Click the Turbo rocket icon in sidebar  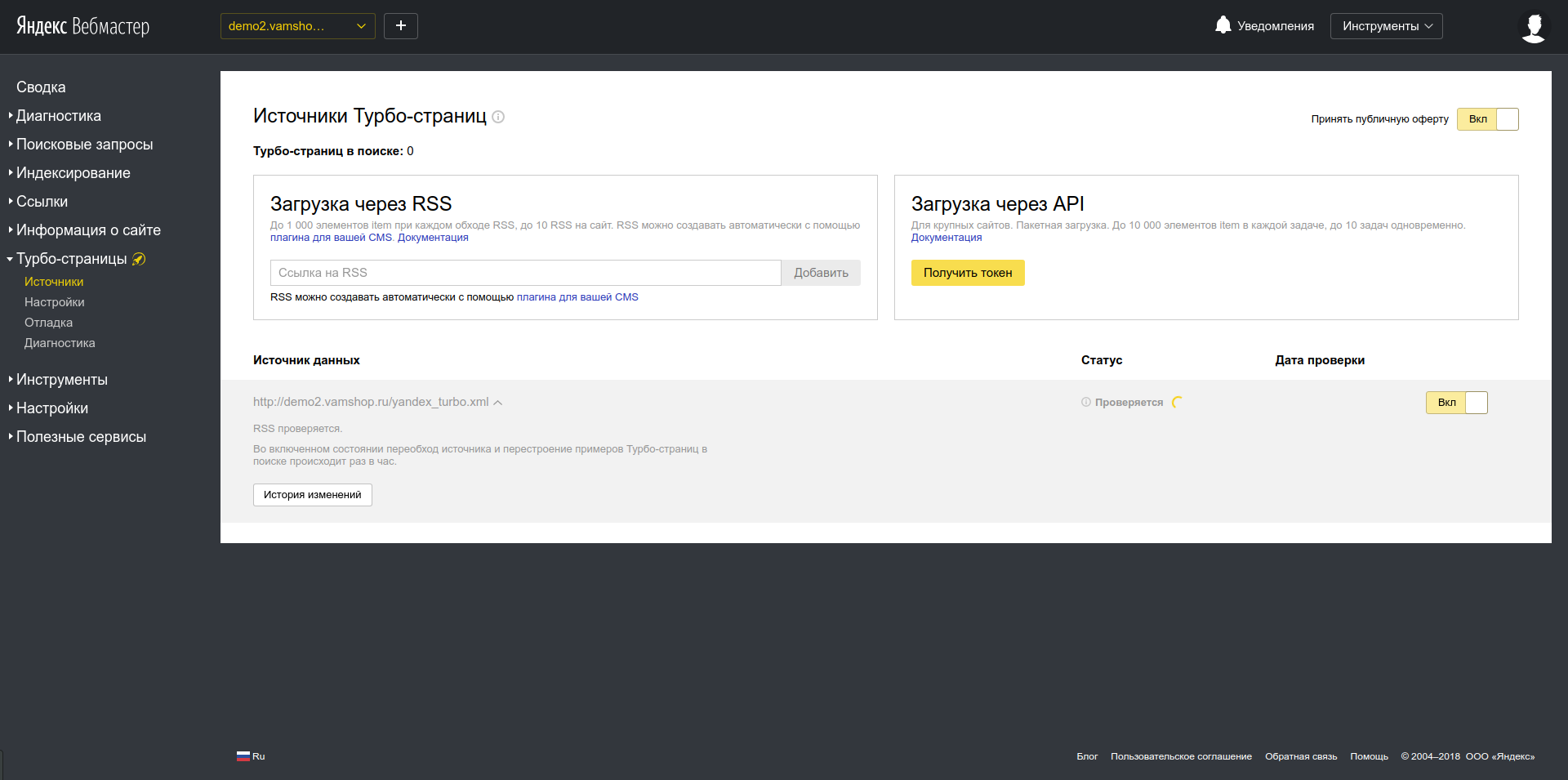point(139,259)
